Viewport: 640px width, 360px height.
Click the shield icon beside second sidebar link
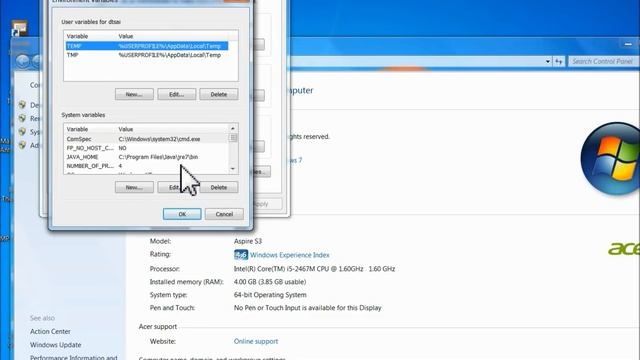22,118
